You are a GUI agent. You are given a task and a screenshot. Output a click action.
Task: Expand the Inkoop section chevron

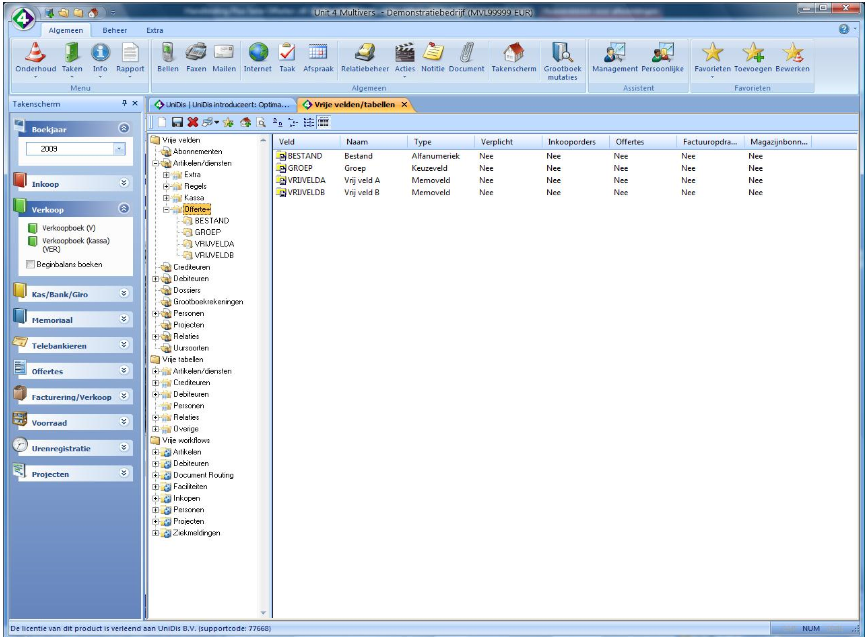coord(124,183)
